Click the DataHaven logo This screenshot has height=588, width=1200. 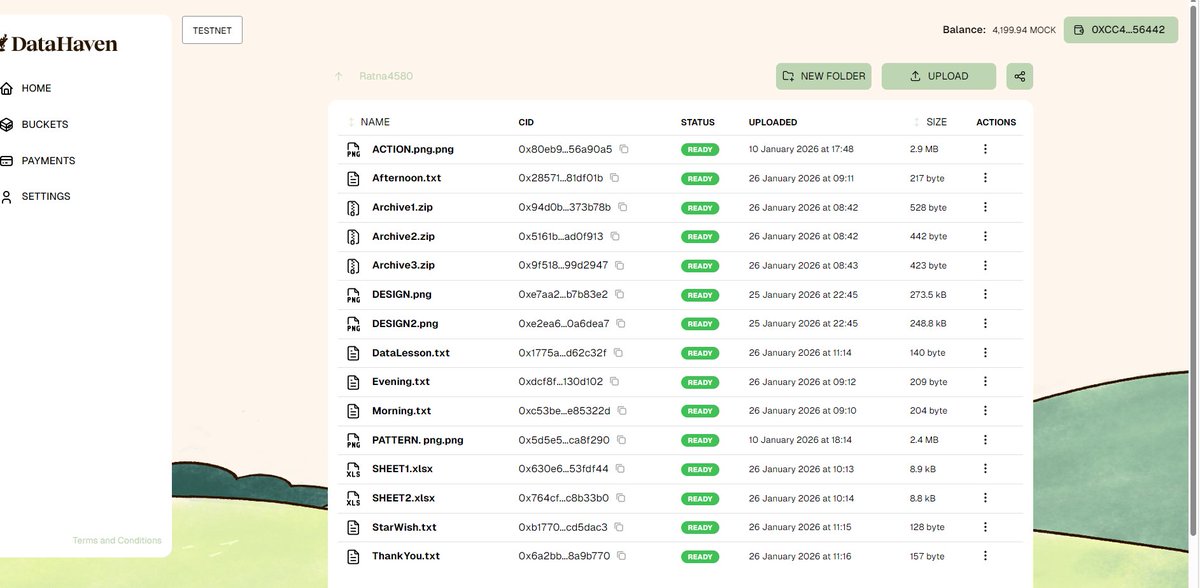pyautogui.click(x=59, y=44)
